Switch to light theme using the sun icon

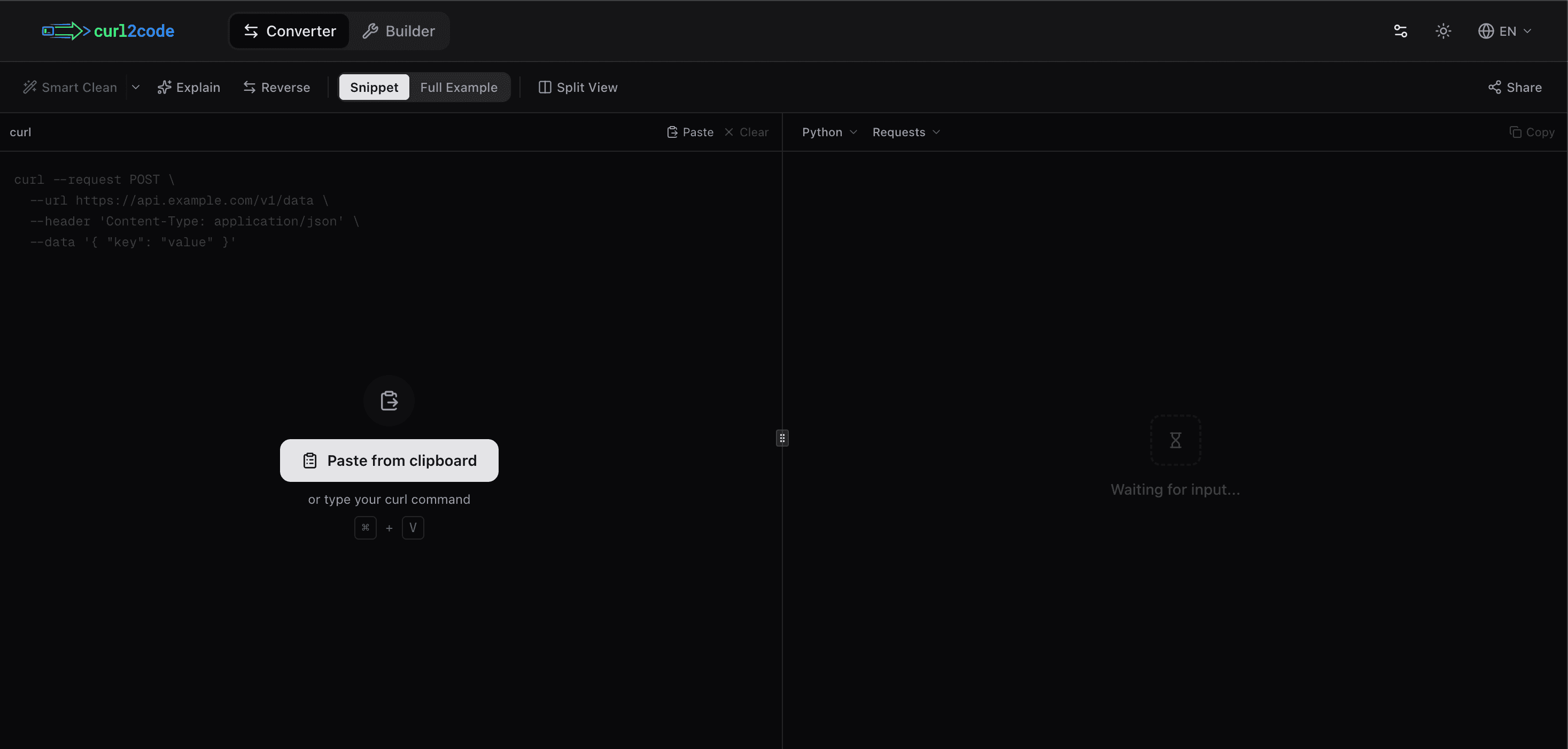click(1443, 30)
